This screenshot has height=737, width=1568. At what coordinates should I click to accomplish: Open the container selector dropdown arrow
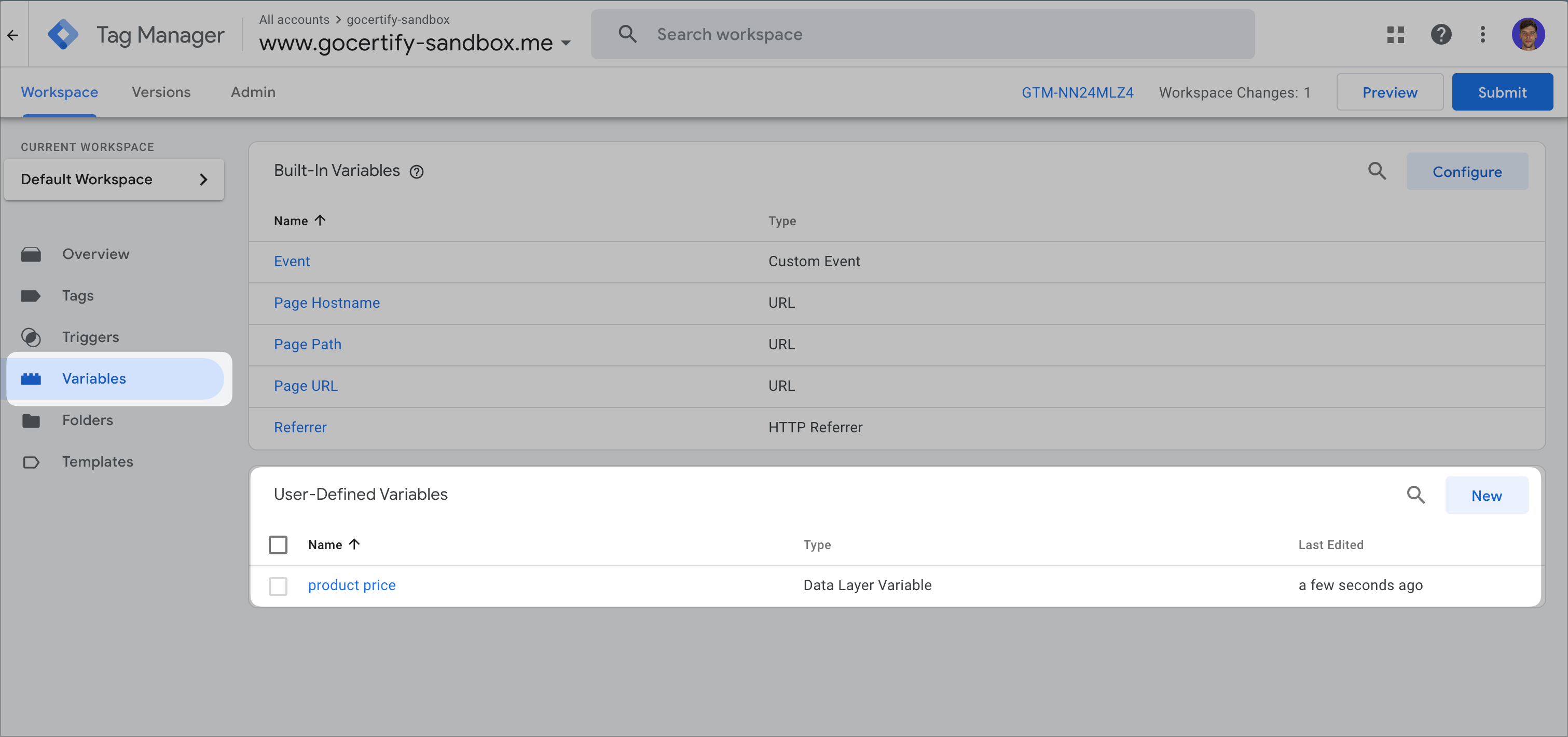click(566, 43)
